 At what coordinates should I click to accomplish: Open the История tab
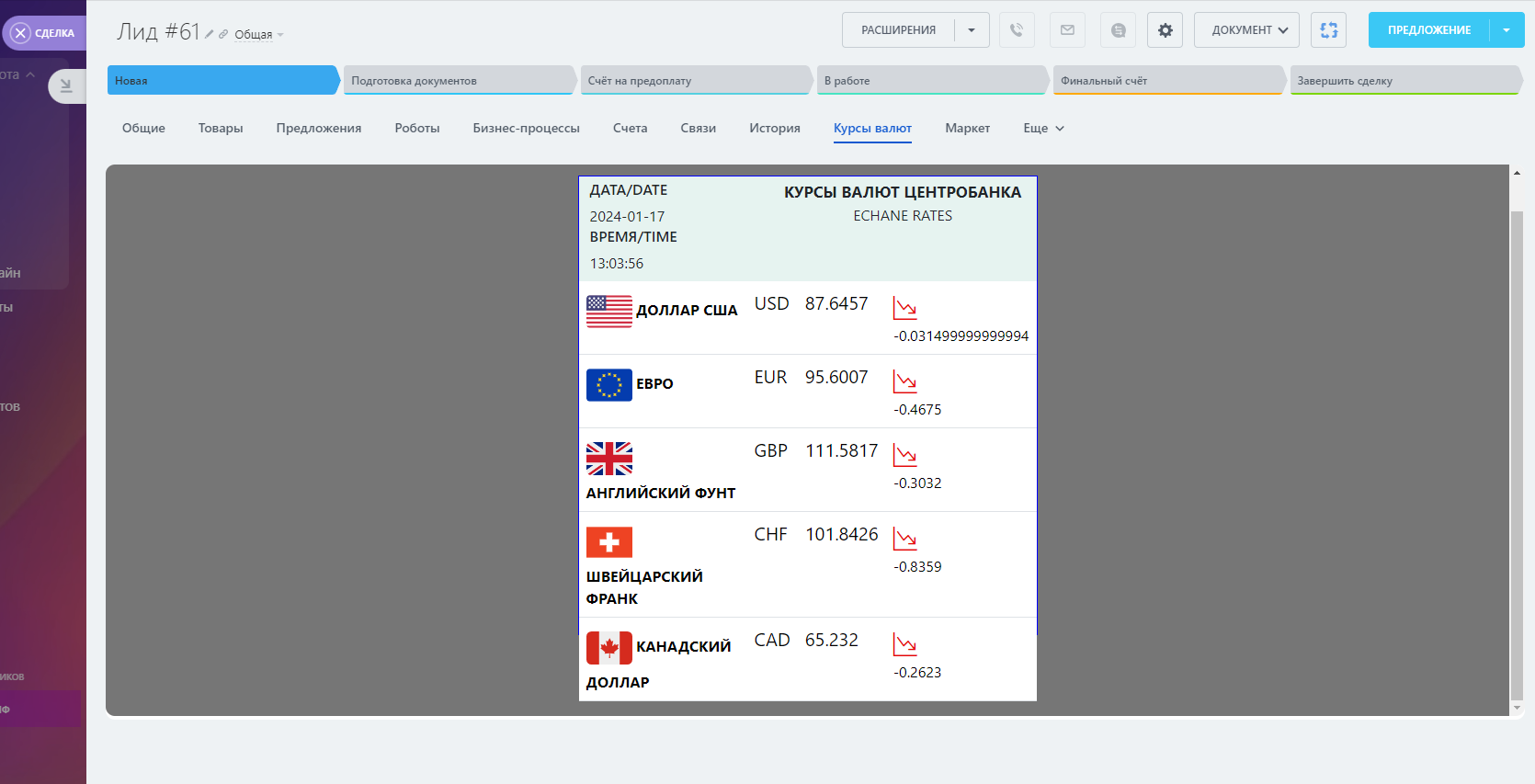(x=774, y=129)
